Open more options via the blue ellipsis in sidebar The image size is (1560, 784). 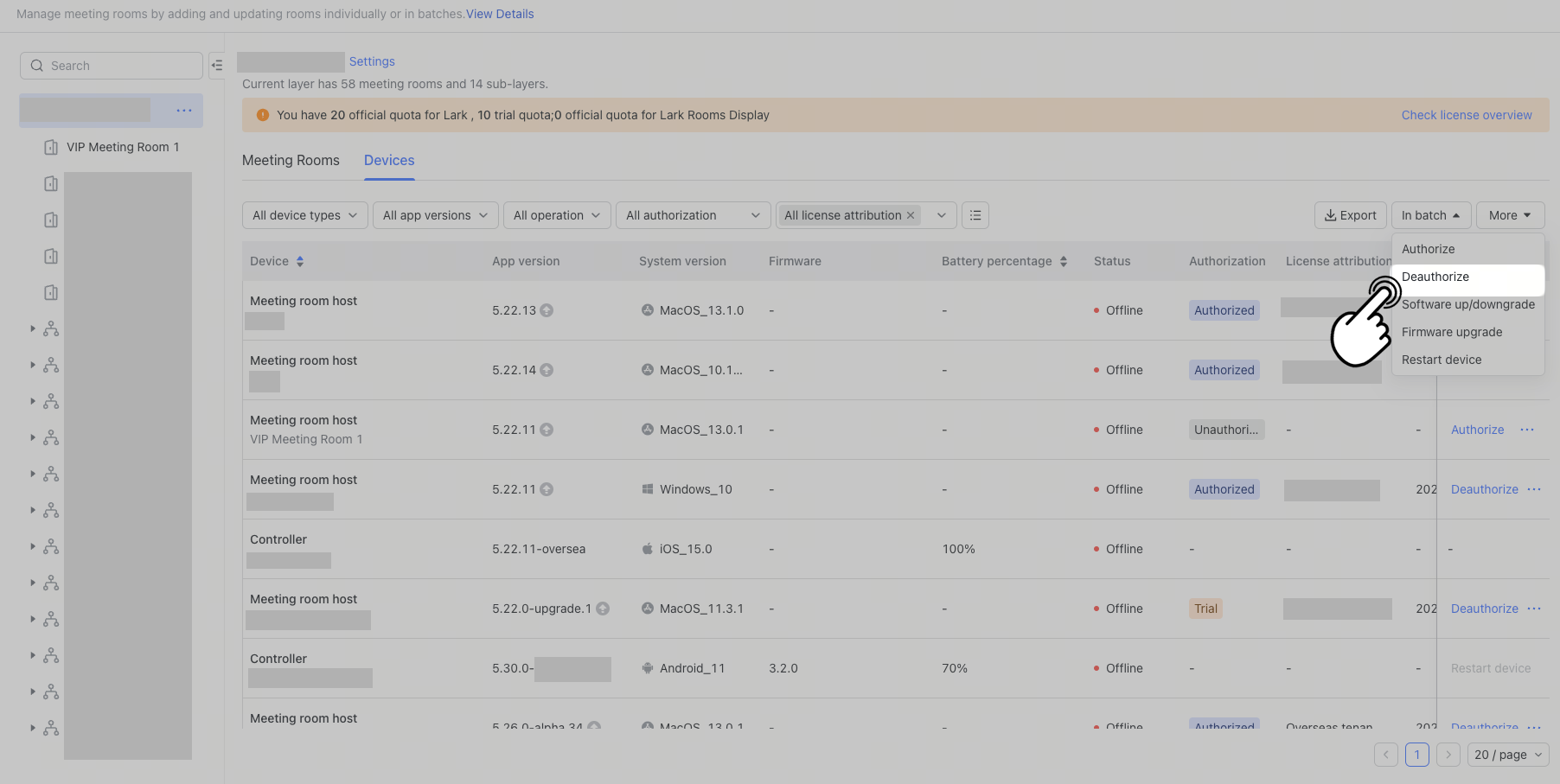tap(183, 111)
